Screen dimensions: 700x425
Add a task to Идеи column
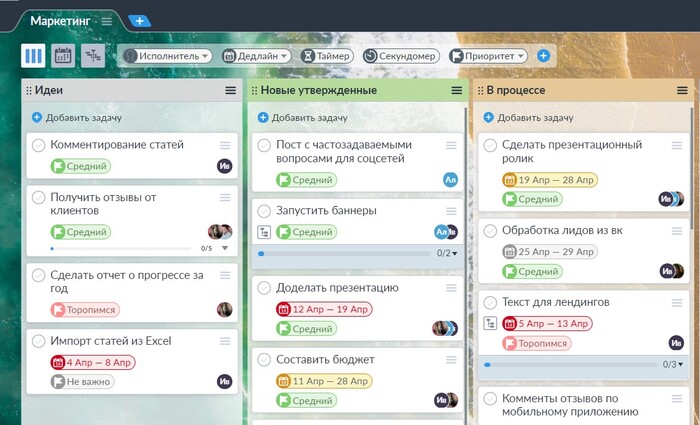(77, 118)
